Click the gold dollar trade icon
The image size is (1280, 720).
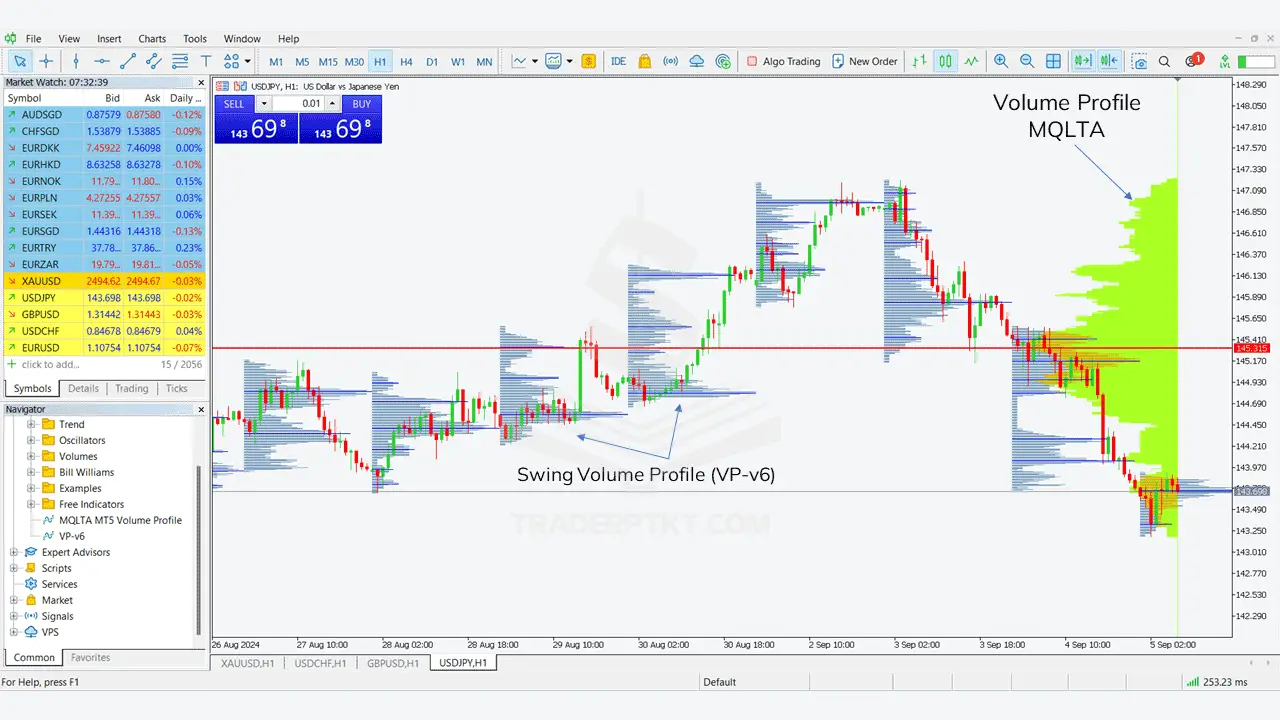point(589,61)
